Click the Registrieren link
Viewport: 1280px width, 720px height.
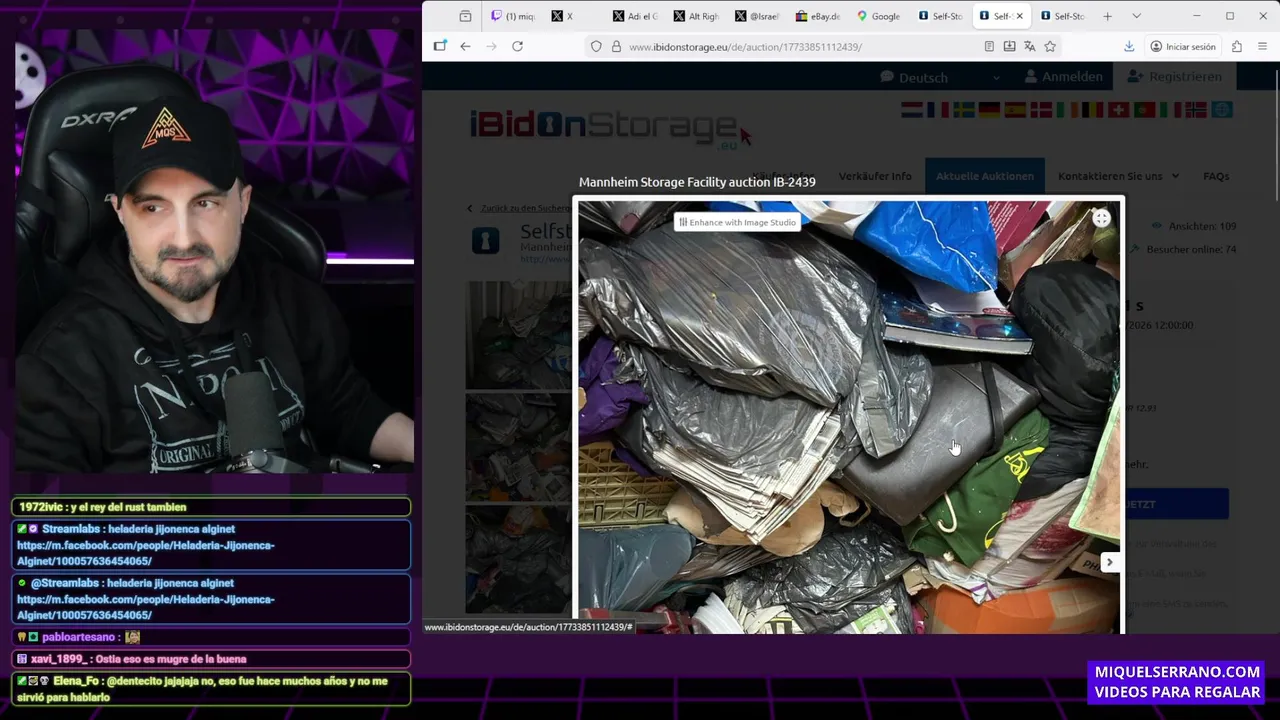click(x=1174, y=77)
